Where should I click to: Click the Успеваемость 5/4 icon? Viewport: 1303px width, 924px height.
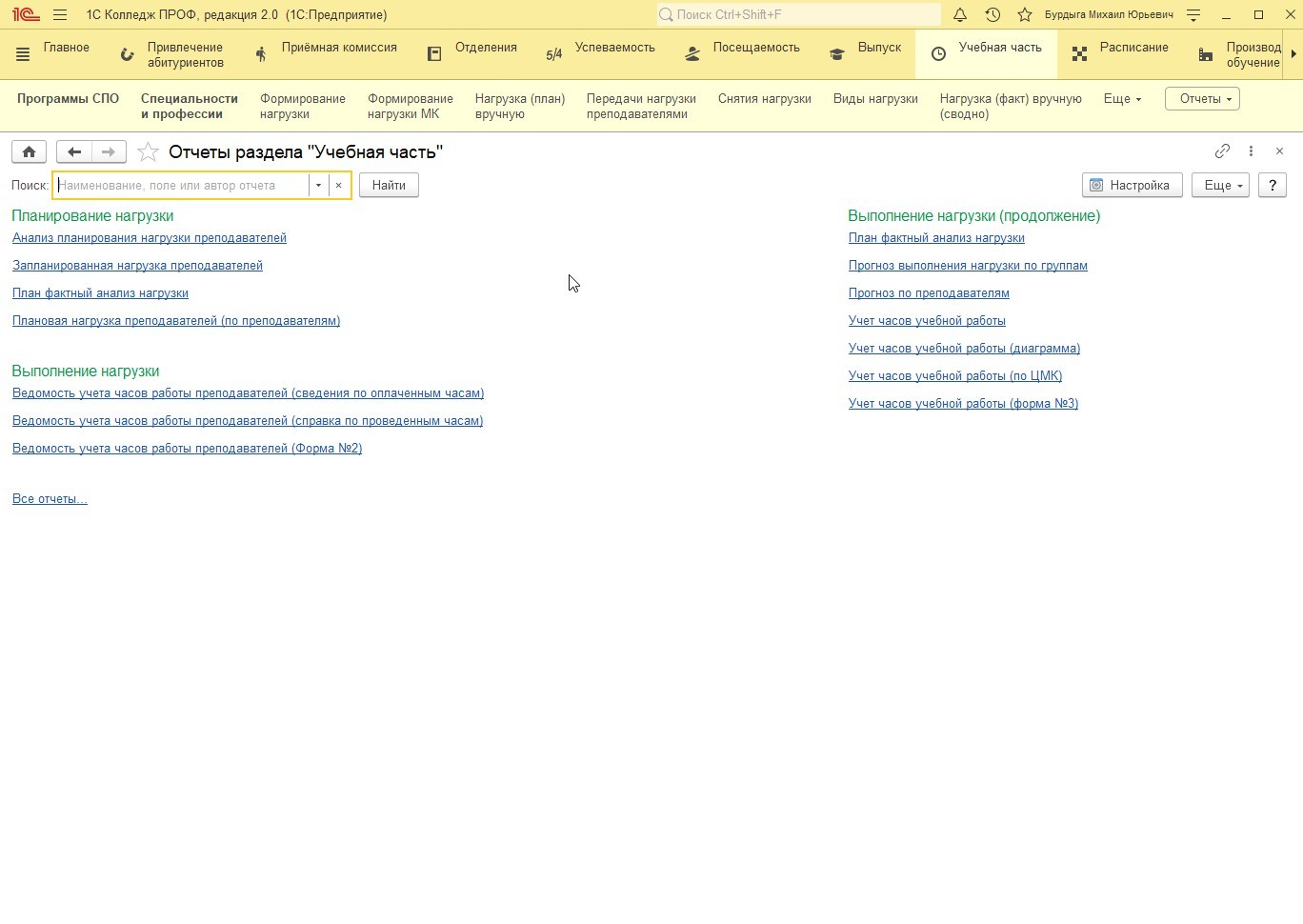click(553, 55)
